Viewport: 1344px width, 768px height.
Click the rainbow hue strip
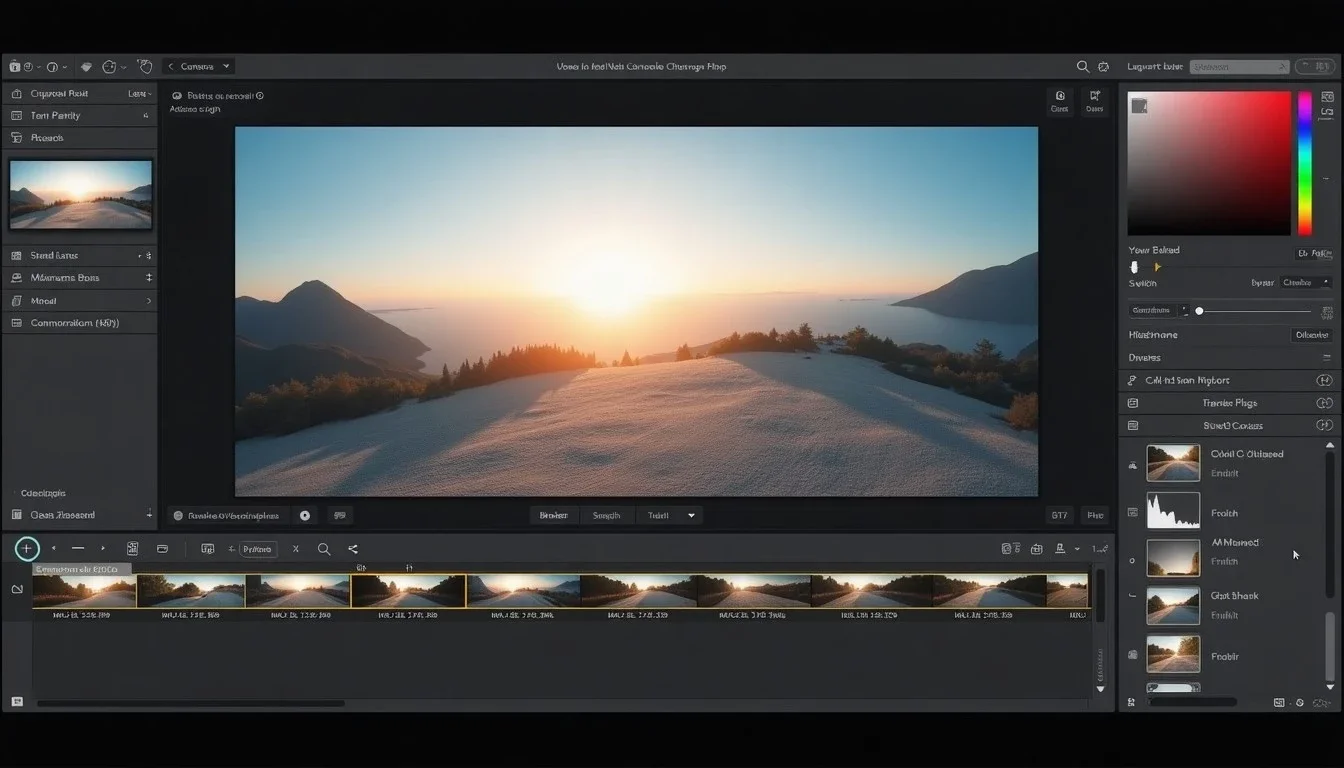tap(1305, 164)
